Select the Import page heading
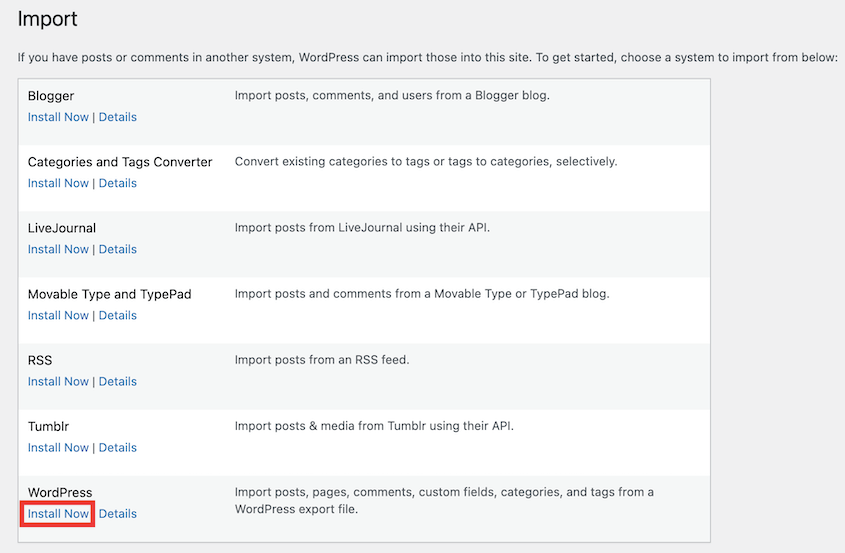 47,19
